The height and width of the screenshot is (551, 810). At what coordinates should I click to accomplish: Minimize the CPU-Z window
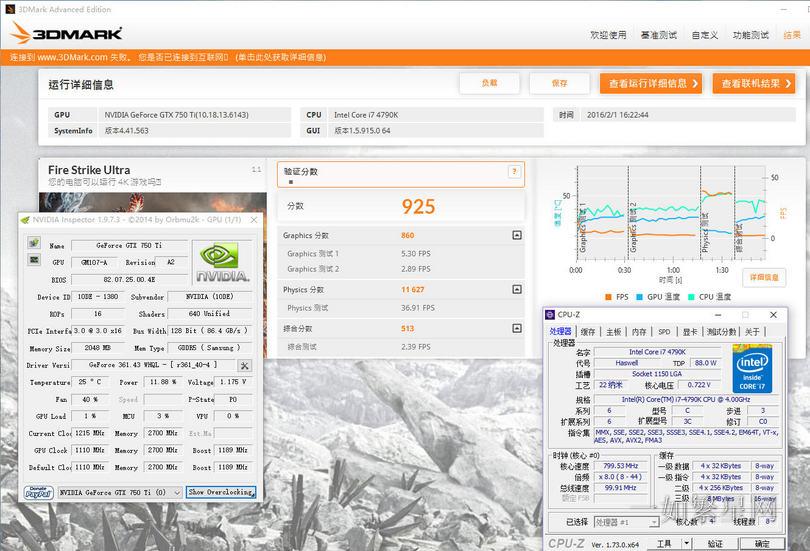pos(718,314)
